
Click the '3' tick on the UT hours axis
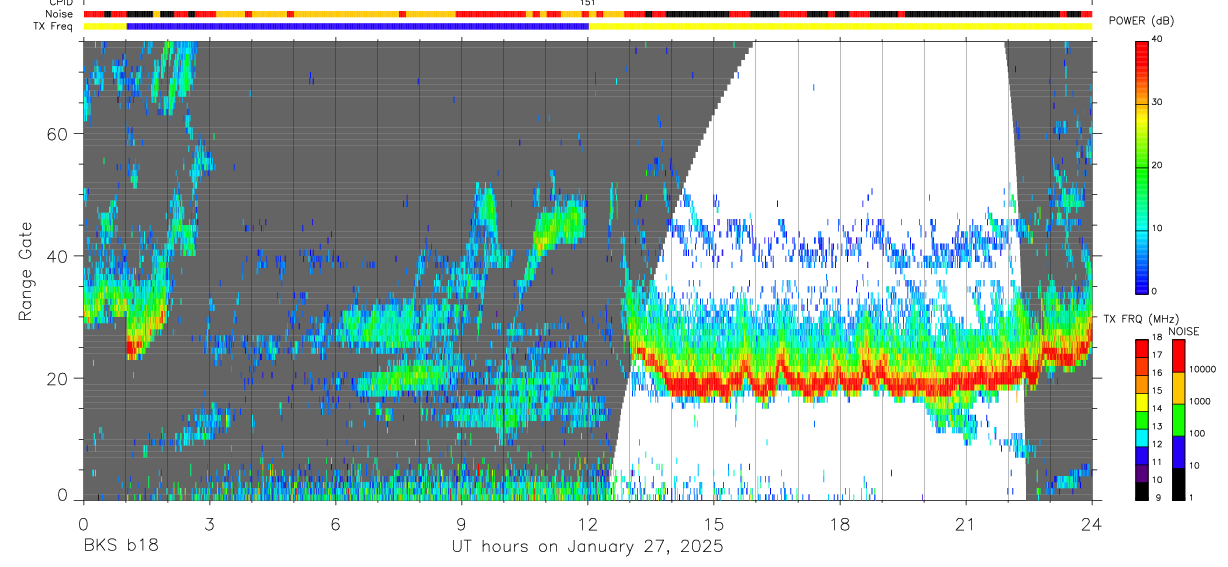(209, 524)
